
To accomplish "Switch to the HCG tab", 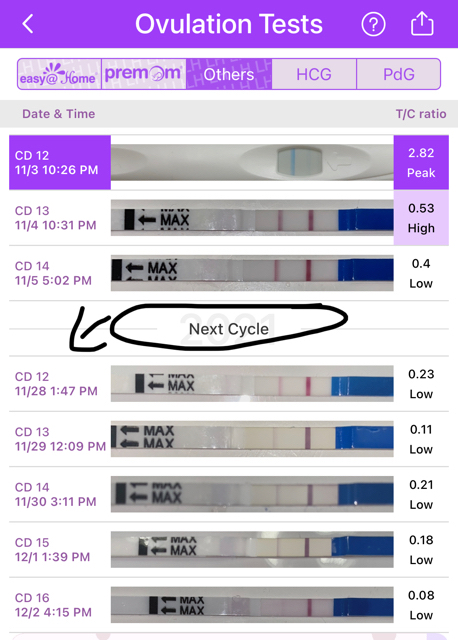I will coord(314,74).
